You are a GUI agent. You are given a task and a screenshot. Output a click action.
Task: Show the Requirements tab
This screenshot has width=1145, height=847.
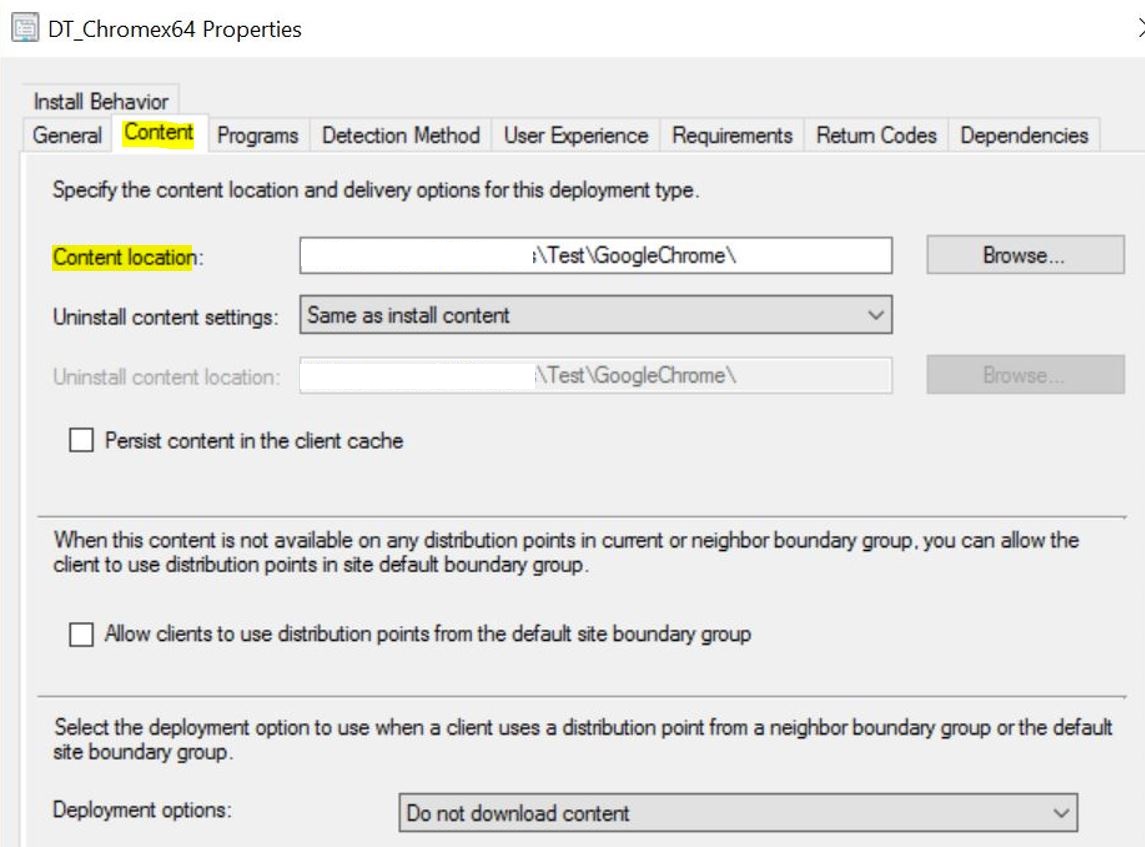(x=732, y=135)
